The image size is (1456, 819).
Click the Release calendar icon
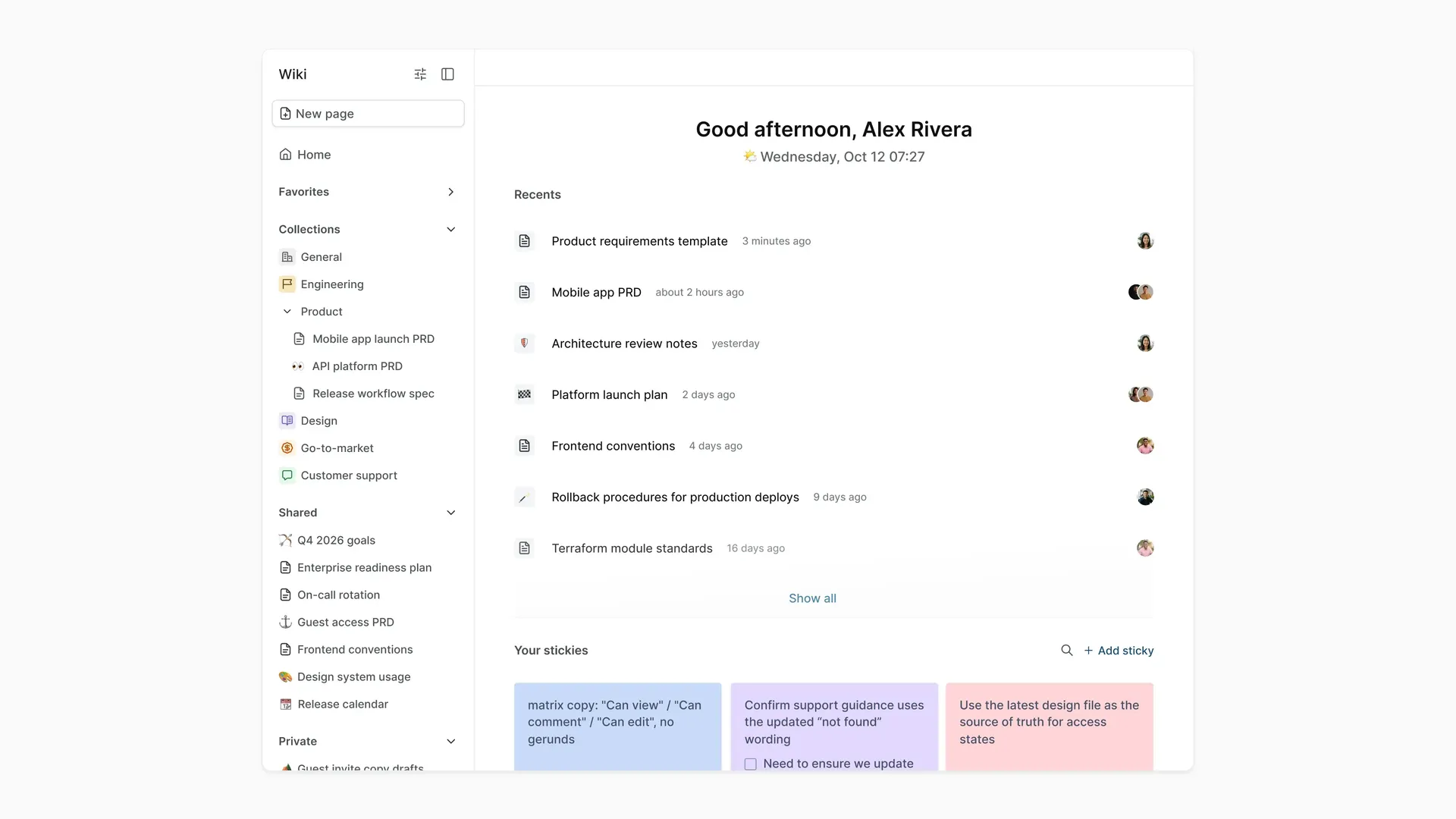(285, 704)
